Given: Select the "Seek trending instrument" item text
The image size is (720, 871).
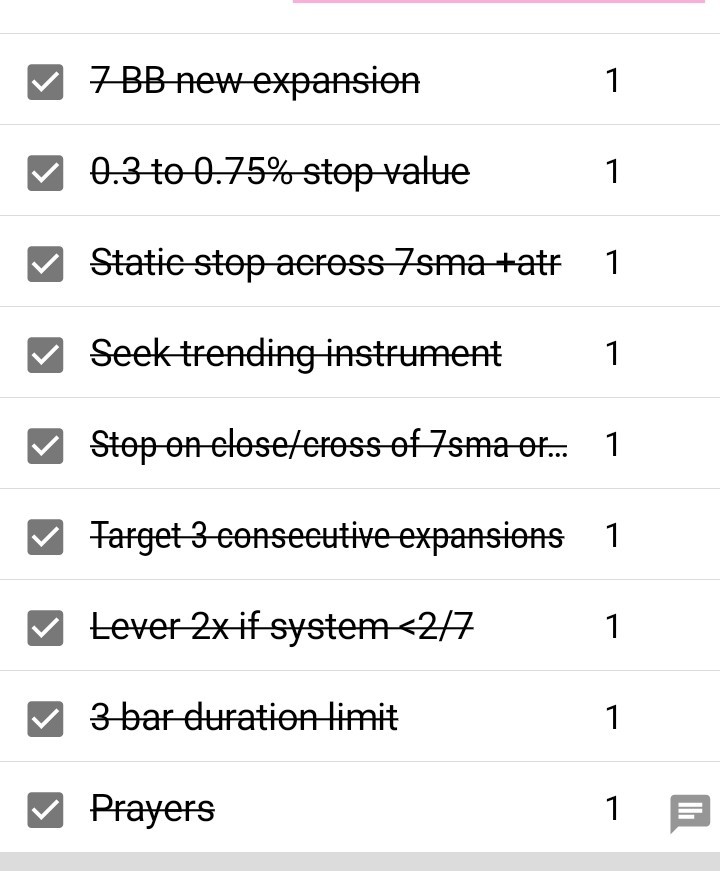Looking at the screenshot, I should (x=296, y=354).
